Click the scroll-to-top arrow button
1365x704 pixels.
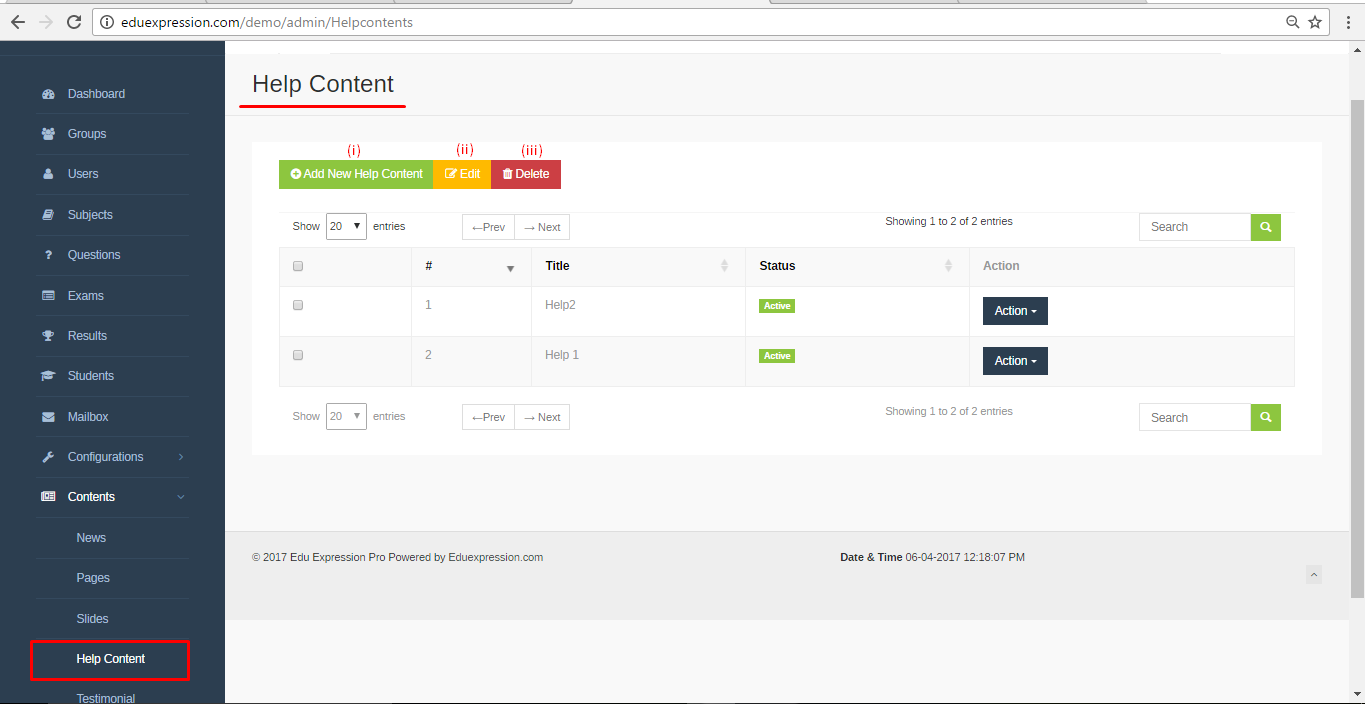point(1314,574)
